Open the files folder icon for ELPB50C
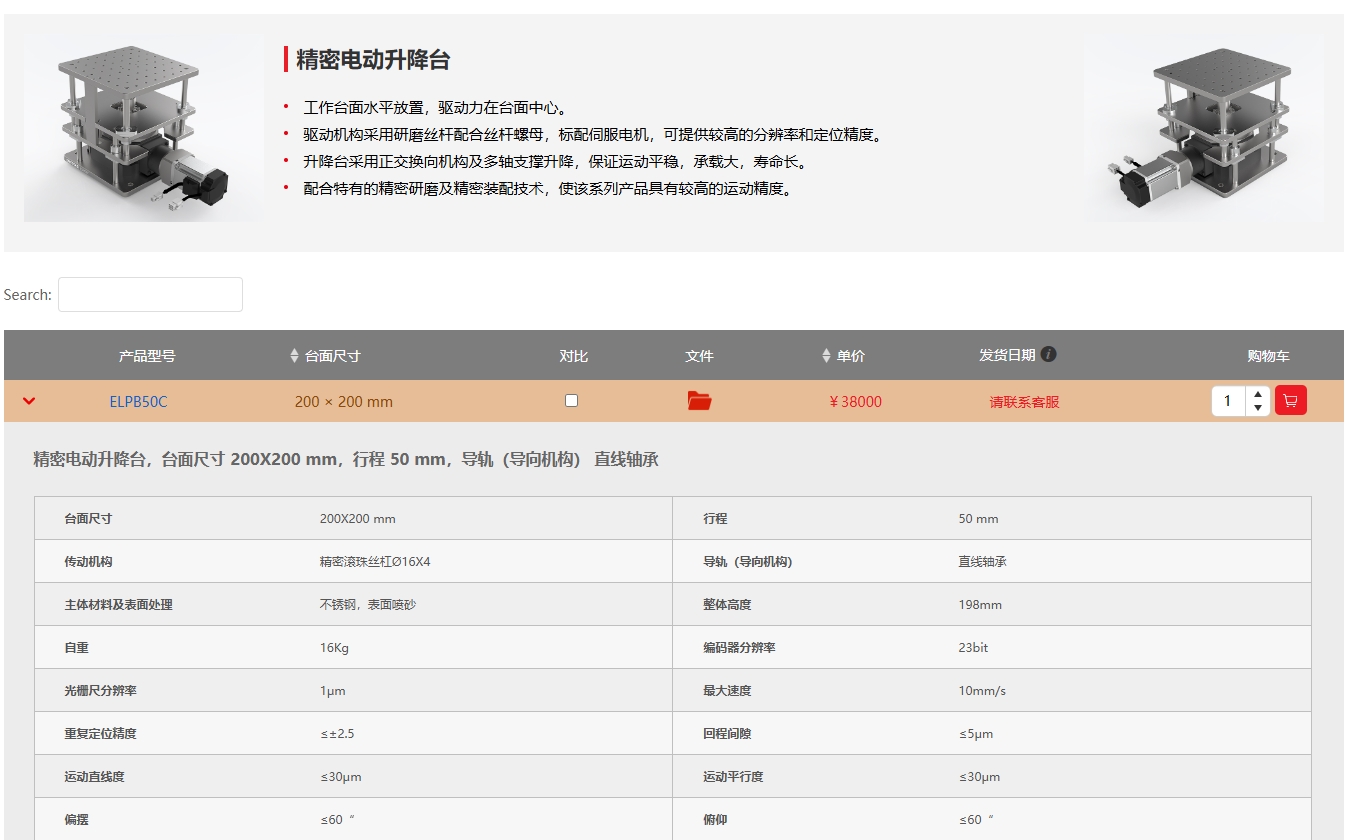 click(x=699, y=401)
